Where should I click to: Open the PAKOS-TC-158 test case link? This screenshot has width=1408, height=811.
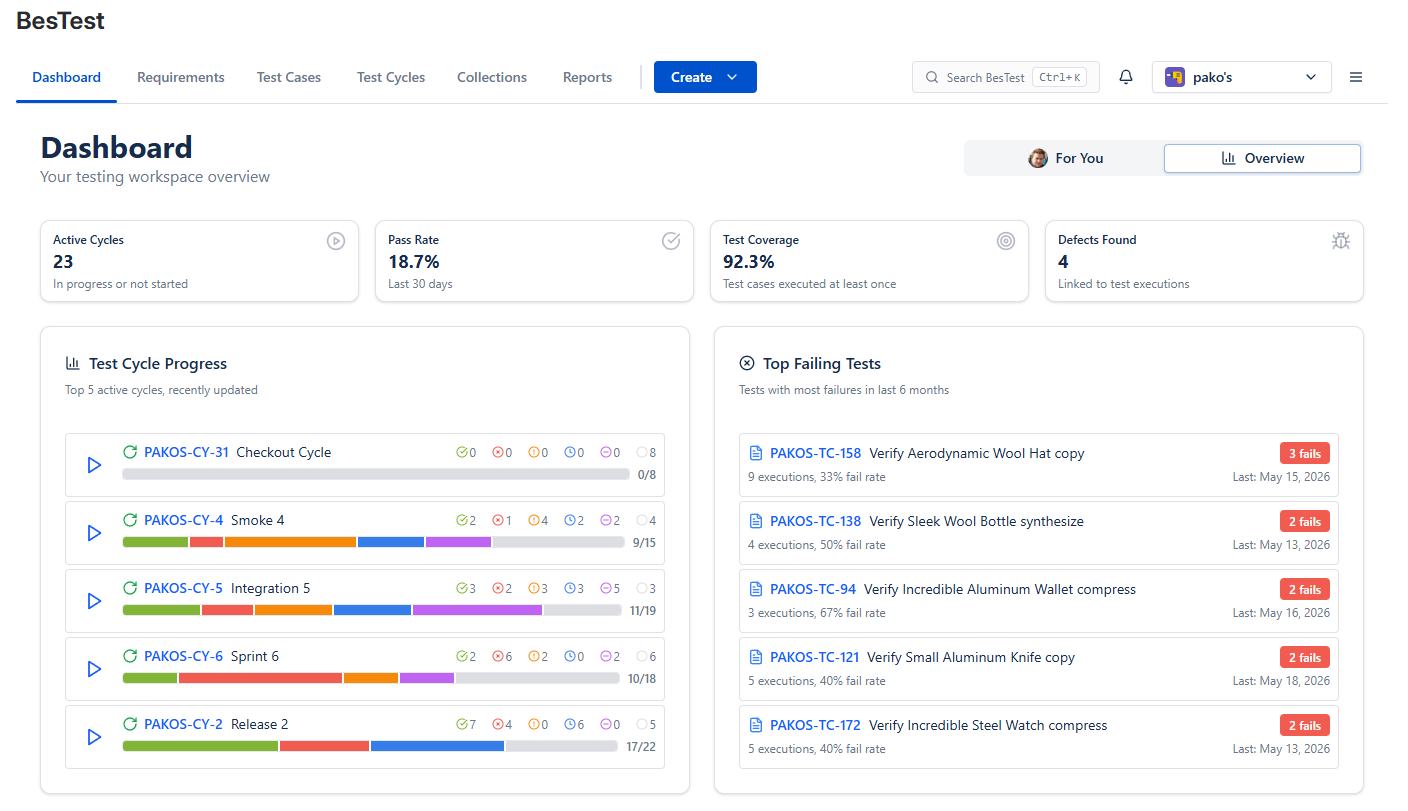click(x=815, y=453)
